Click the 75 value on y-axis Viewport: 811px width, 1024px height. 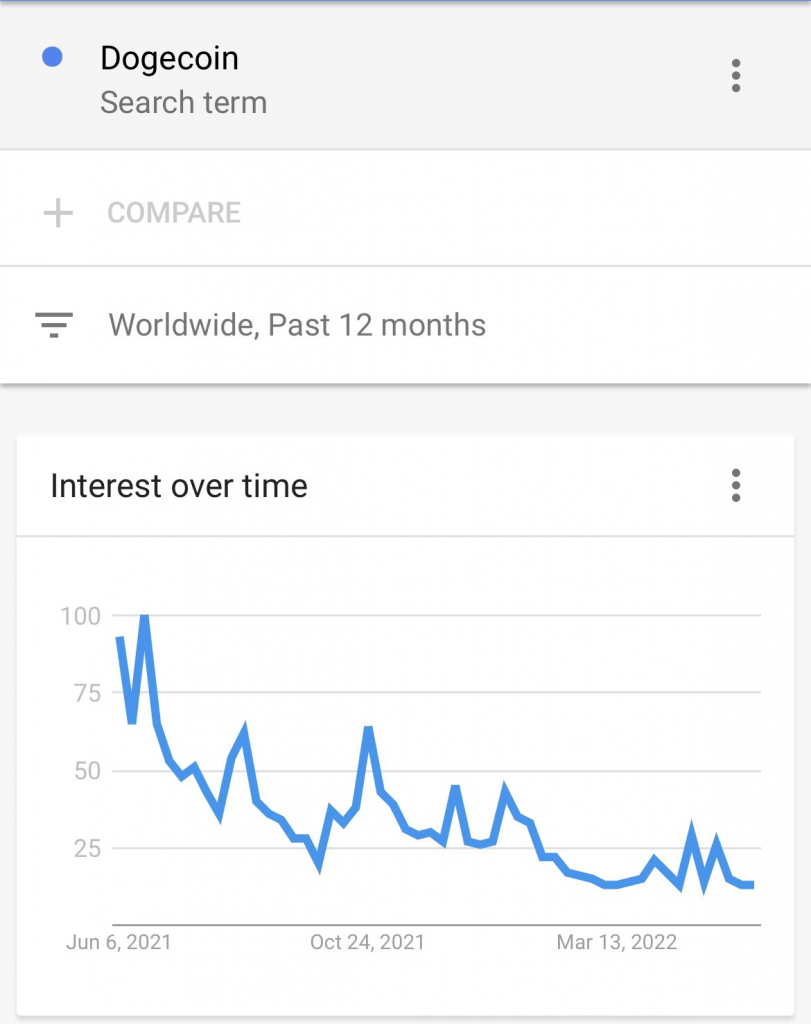click(87, 693)
